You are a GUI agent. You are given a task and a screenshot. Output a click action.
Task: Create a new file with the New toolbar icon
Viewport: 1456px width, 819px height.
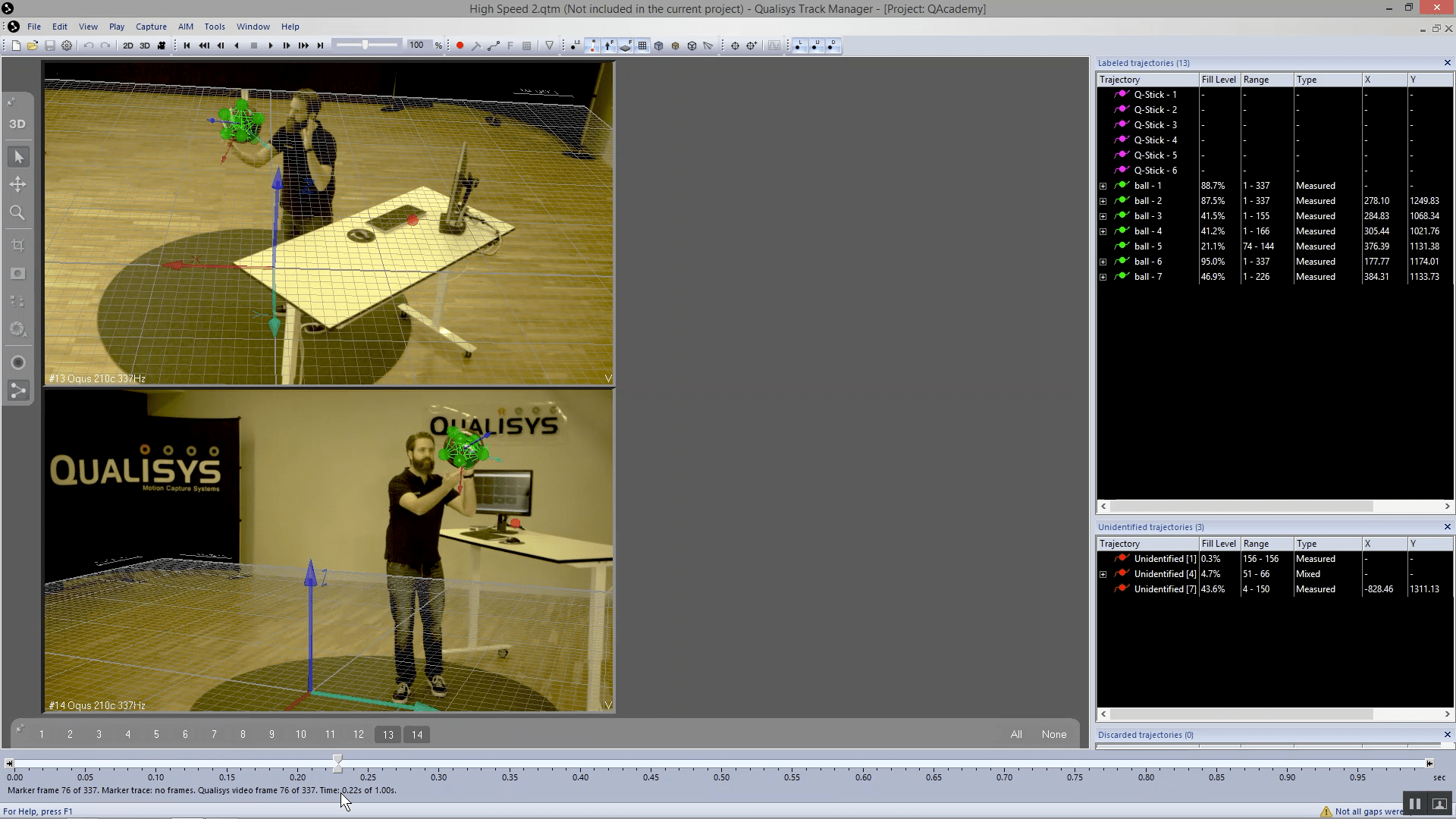point(16,45)
